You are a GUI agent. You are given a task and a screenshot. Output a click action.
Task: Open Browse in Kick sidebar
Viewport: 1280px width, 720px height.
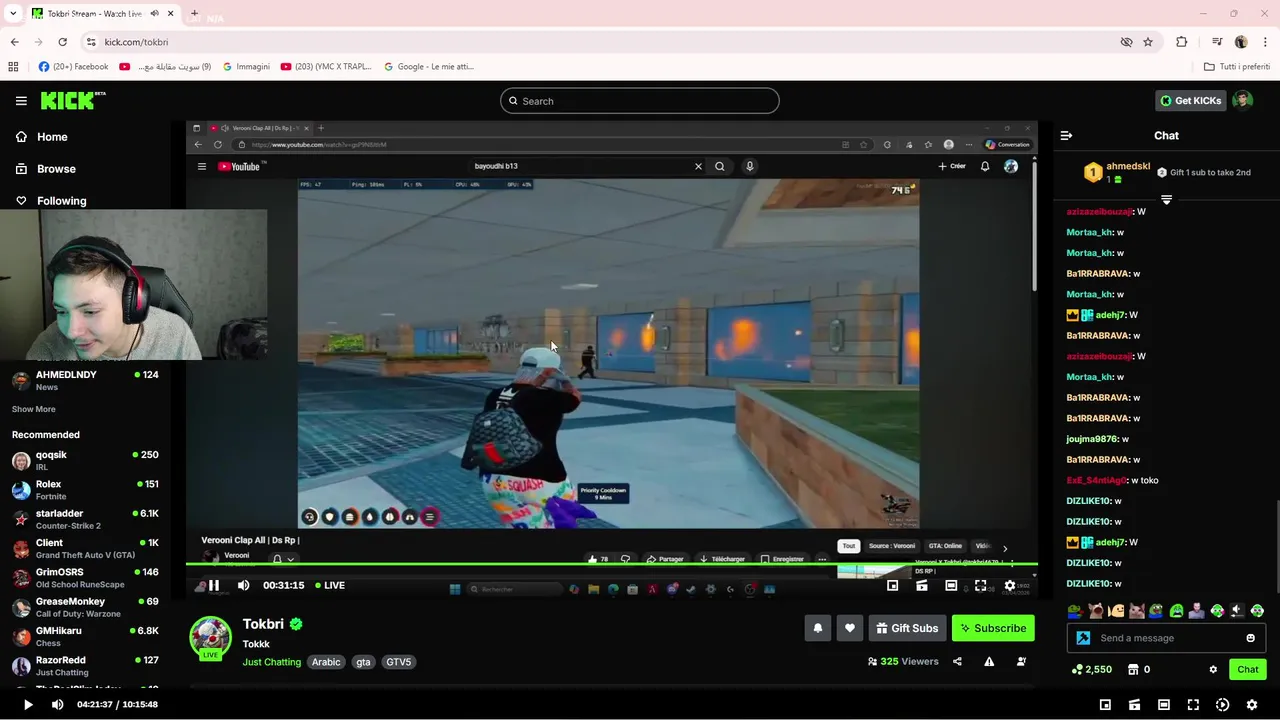coord(45,169)
